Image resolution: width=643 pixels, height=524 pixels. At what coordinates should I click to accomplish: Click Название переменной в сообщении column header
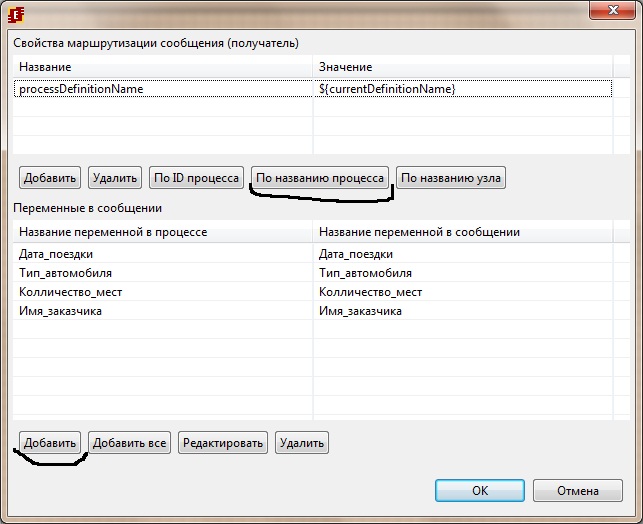[463, 232]
